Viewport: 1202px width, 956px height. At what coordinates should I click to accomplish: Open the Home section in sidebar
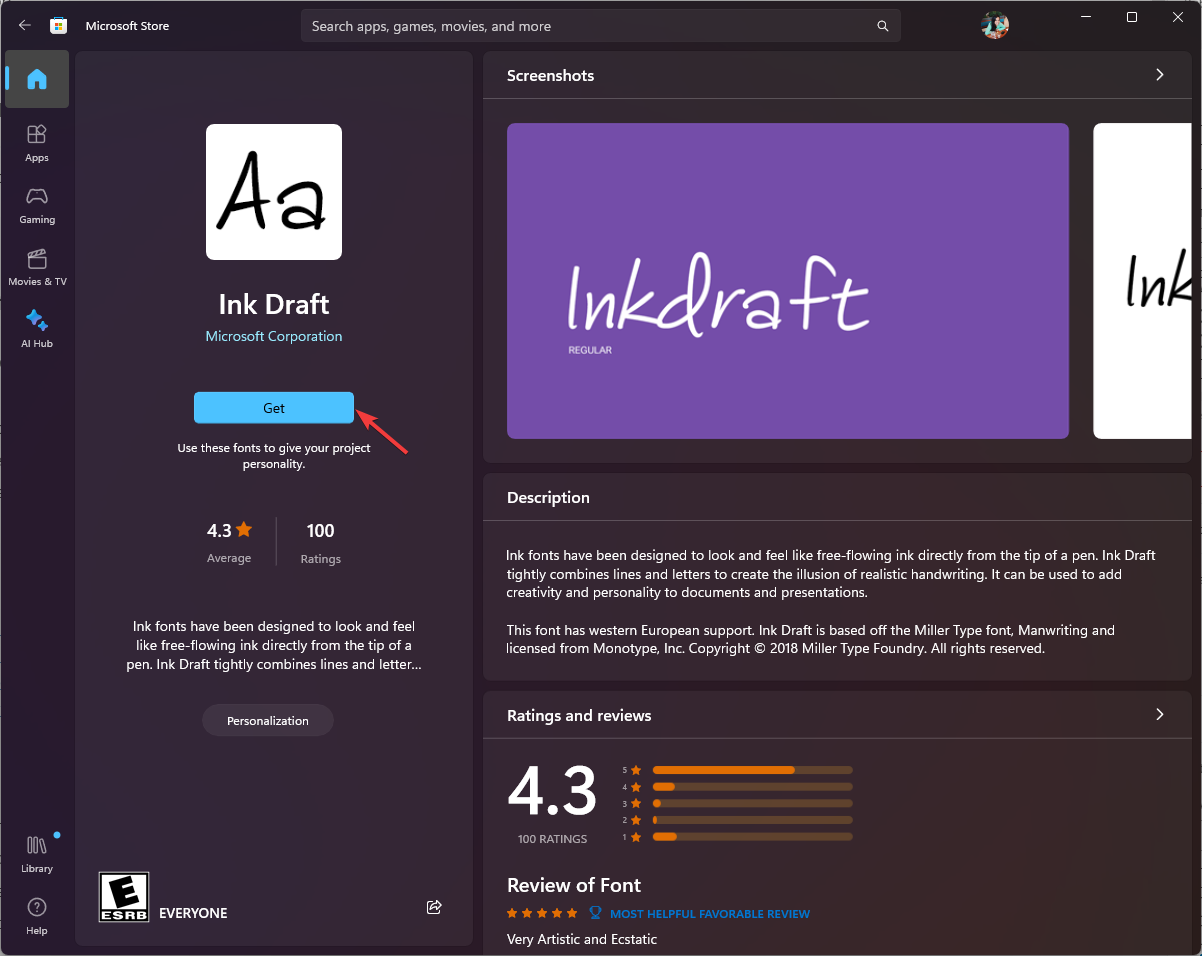[x=37, y=79]
